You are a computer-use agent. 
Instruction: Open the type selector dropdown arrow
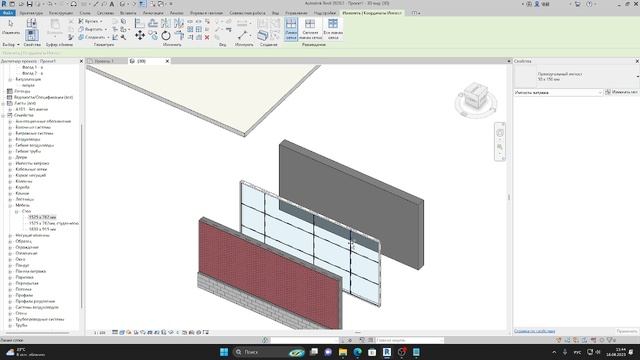click(x=637, y=76)
